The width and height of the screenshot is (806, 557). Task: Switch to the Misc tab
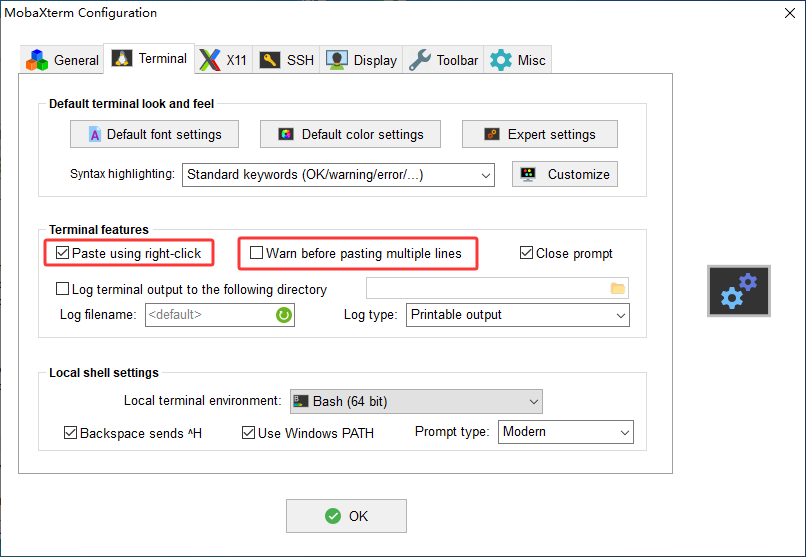518,60
